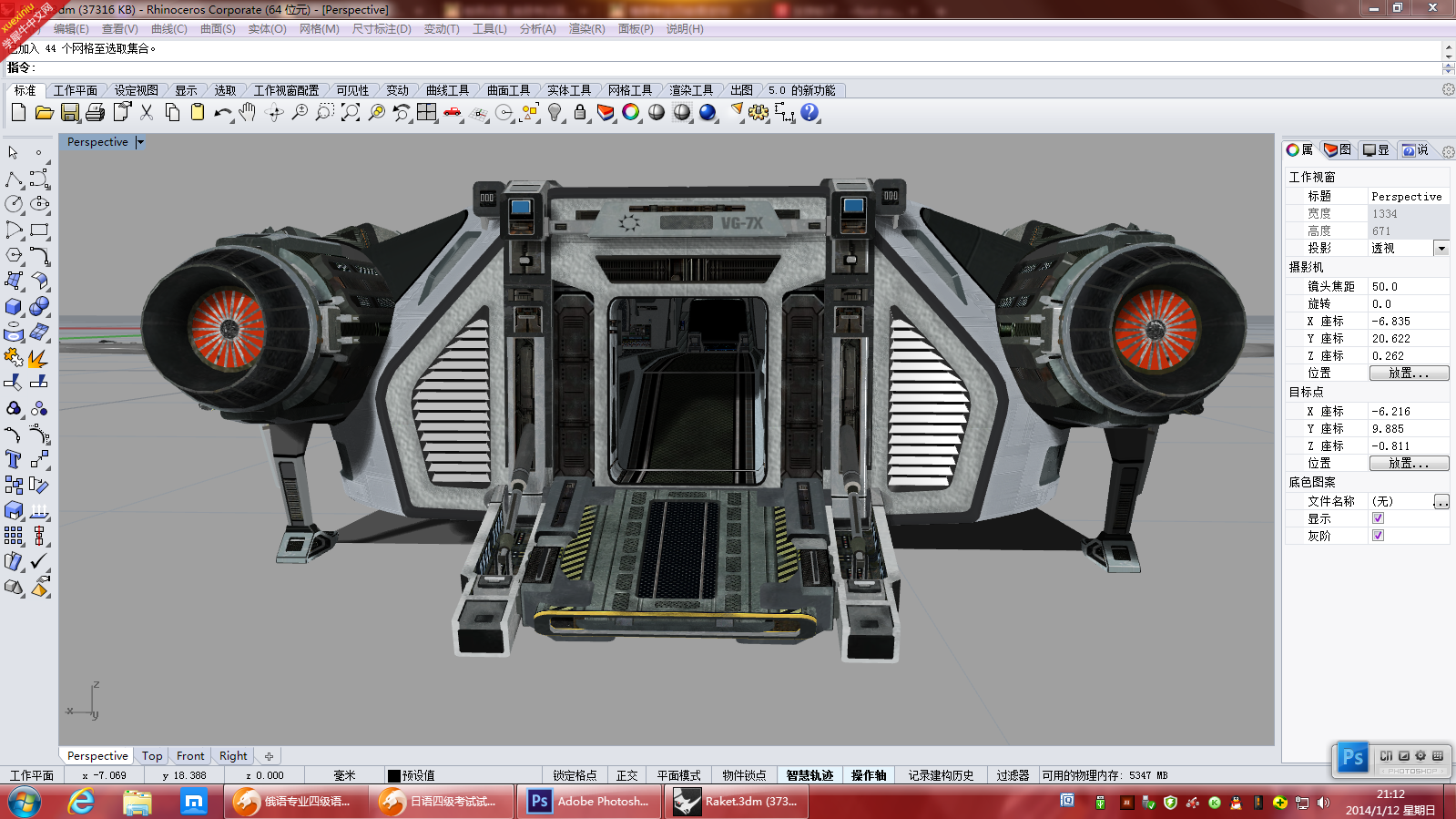1456x819 pixels.
Task: Open help with question mark icon
Action: (x=809, y=112)
